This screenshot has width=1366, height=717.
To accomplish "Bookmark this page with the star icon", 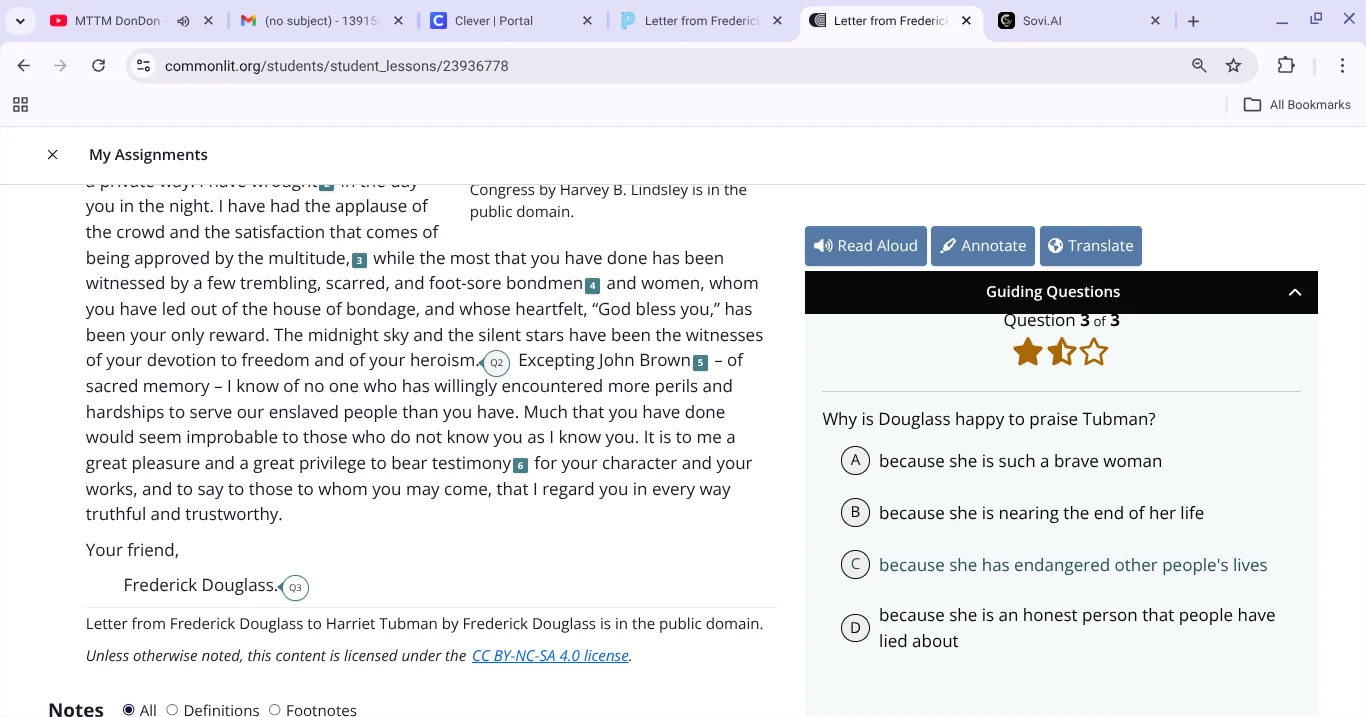I will 1233,66.
